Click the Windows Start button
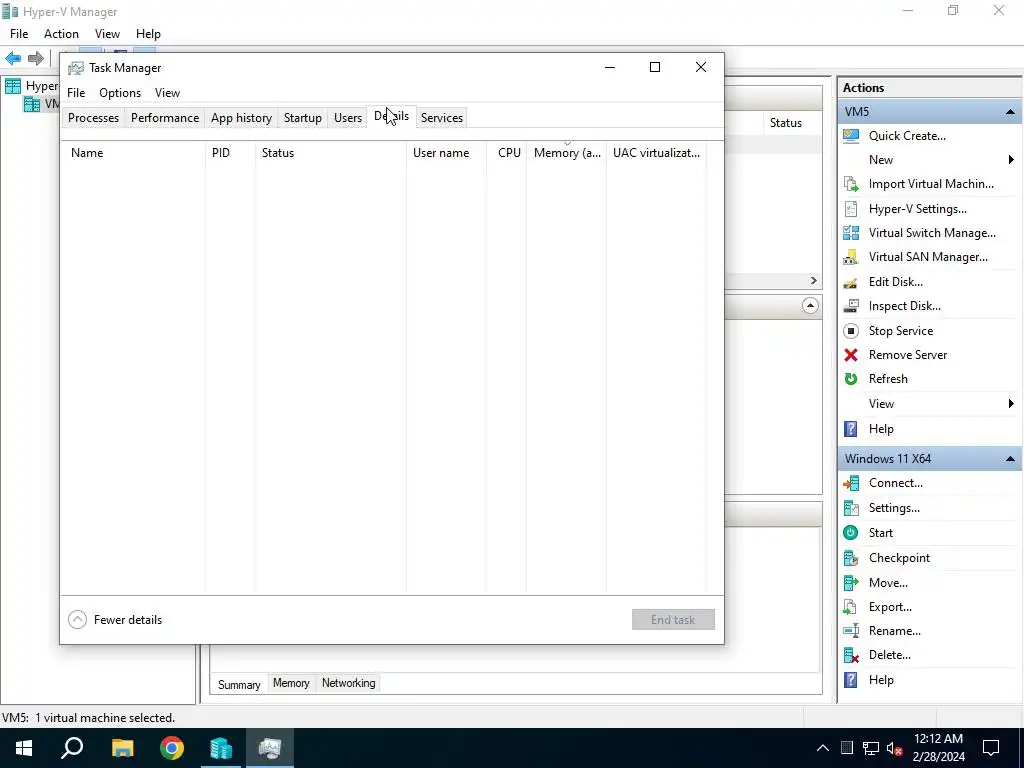 click(x=24, y=748)
